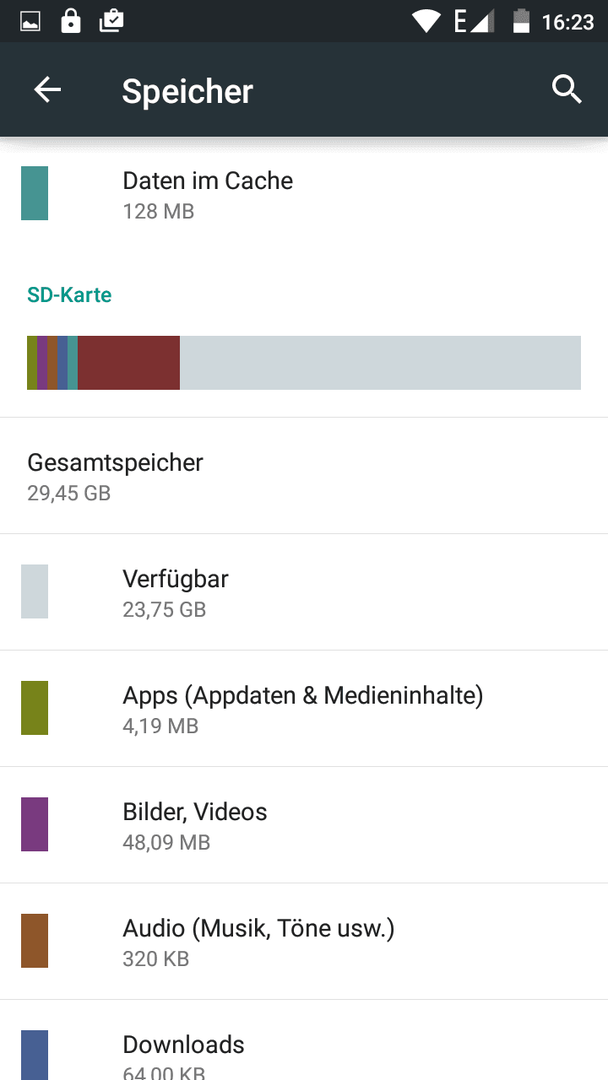
Task: Tap the teal Daten im Cache color swatch
Action: 34,194
